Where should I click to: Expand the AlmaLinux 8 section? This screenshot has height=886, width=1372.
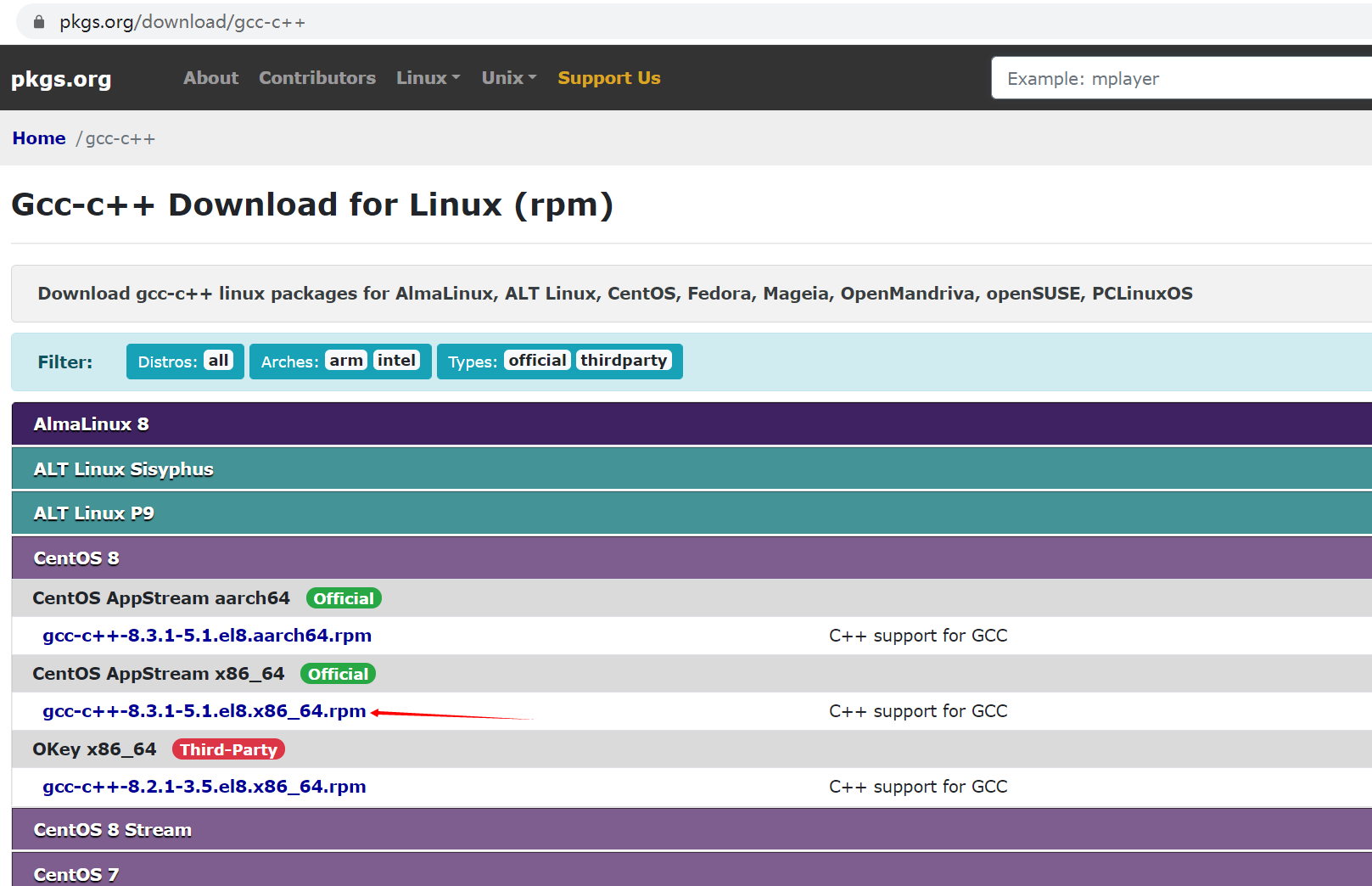click(692, 423)
